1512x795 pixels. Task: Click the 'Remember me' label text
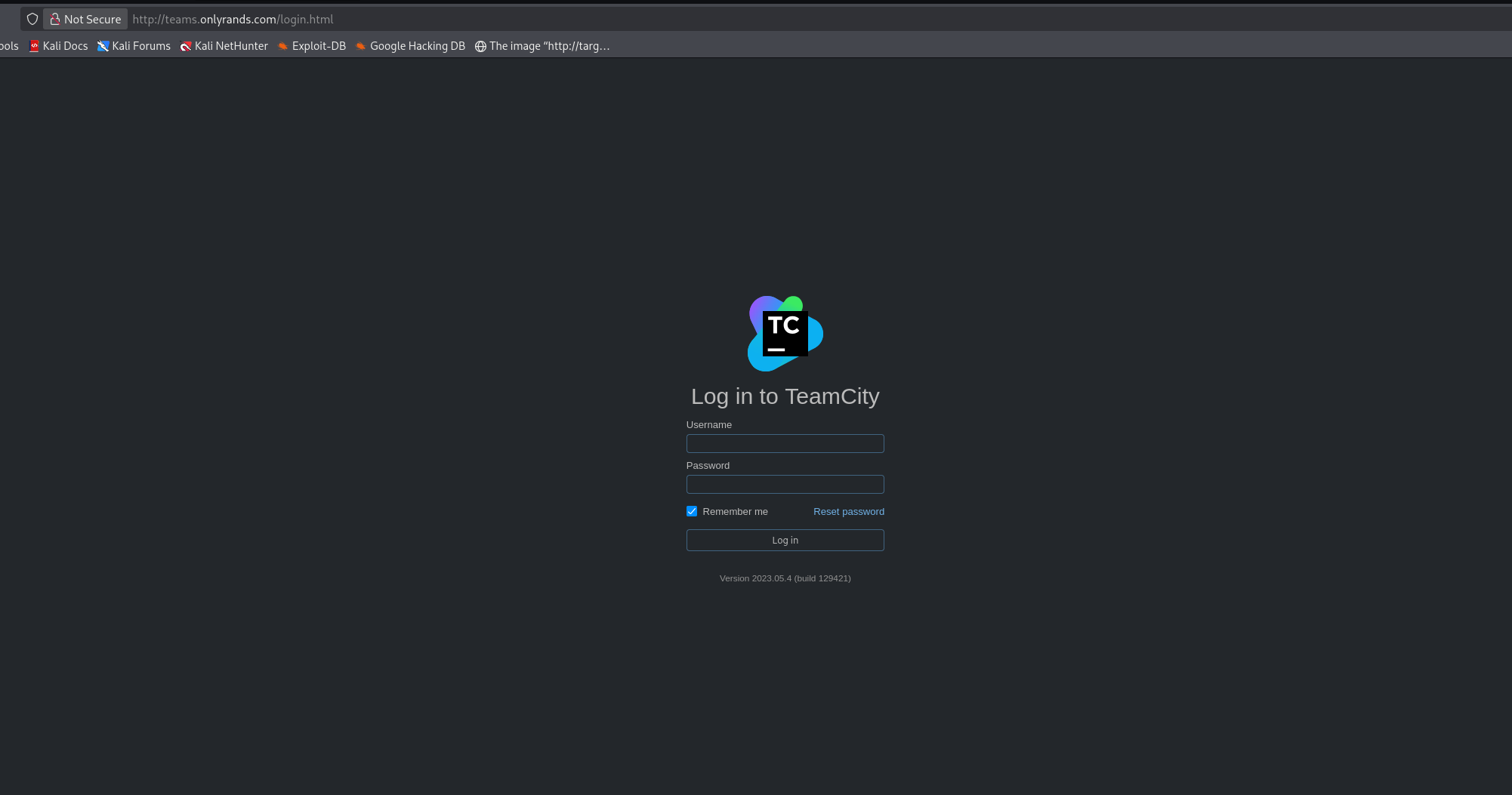pos(736,511)
